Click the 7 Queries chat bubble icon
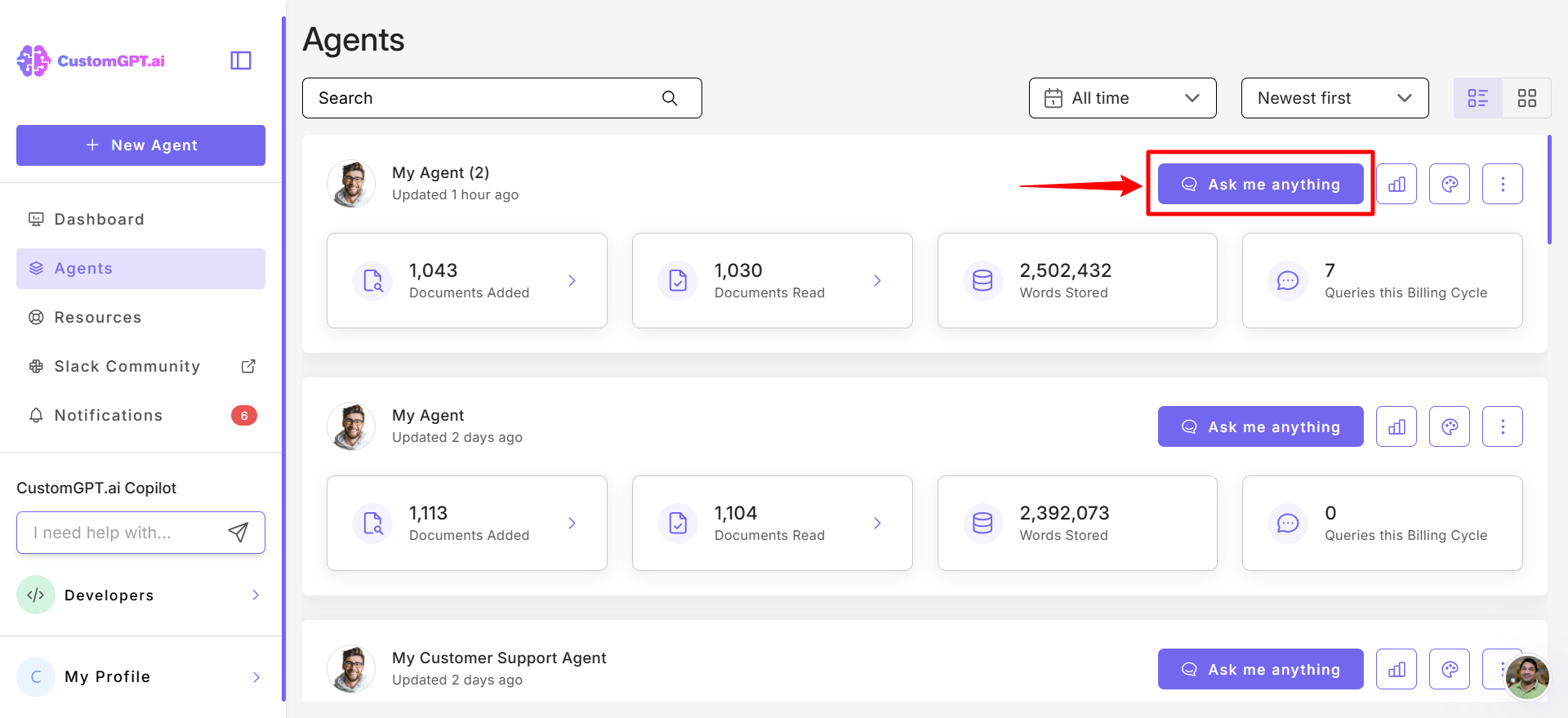1568x718 pixels. tap(1288, 281)
